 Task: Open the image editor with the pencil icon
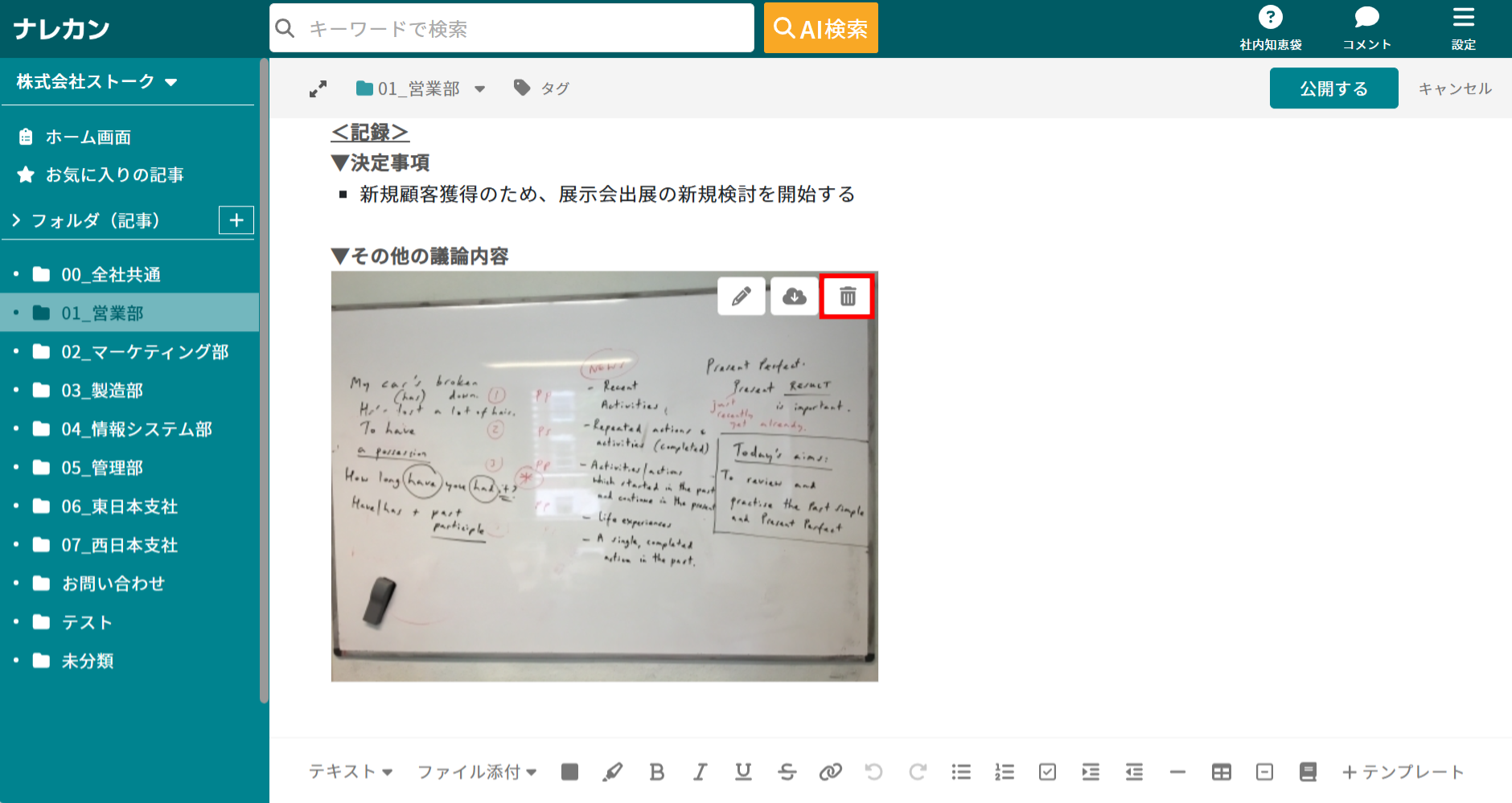741,296
